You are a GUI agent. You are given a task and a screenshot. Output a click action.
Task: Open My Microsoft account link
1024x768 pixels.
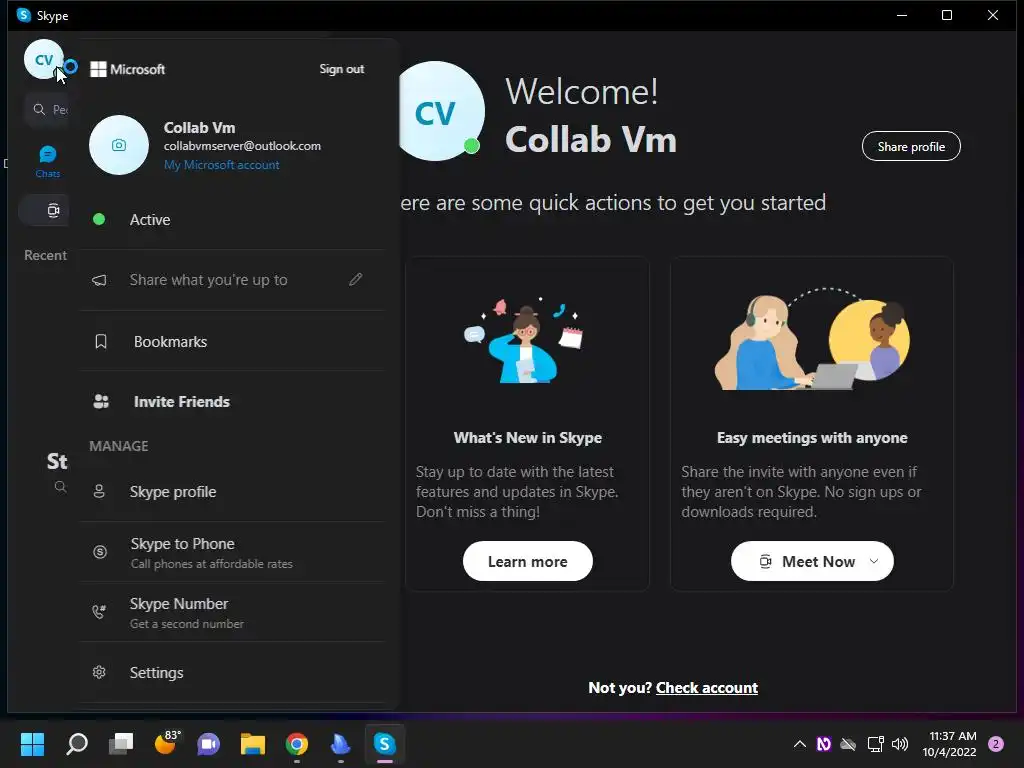click(x=221, y=165)
